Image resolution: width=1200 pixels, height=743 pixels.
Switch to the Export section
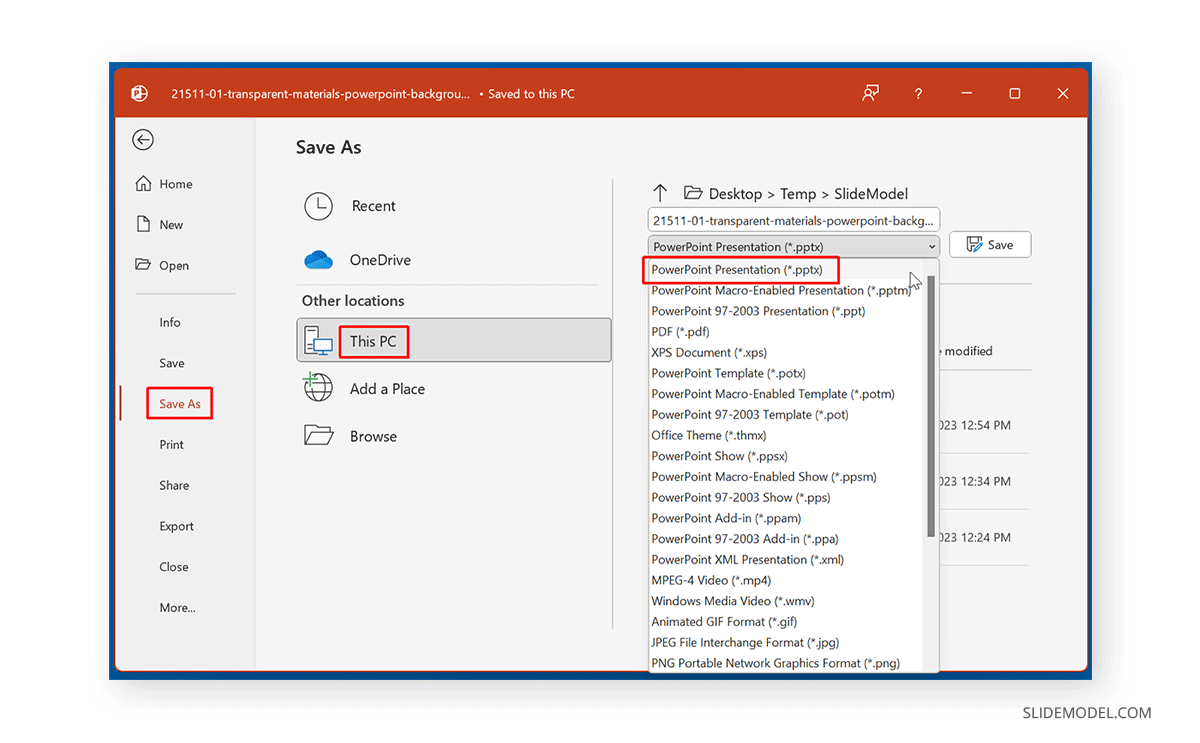tap(174, 526)
